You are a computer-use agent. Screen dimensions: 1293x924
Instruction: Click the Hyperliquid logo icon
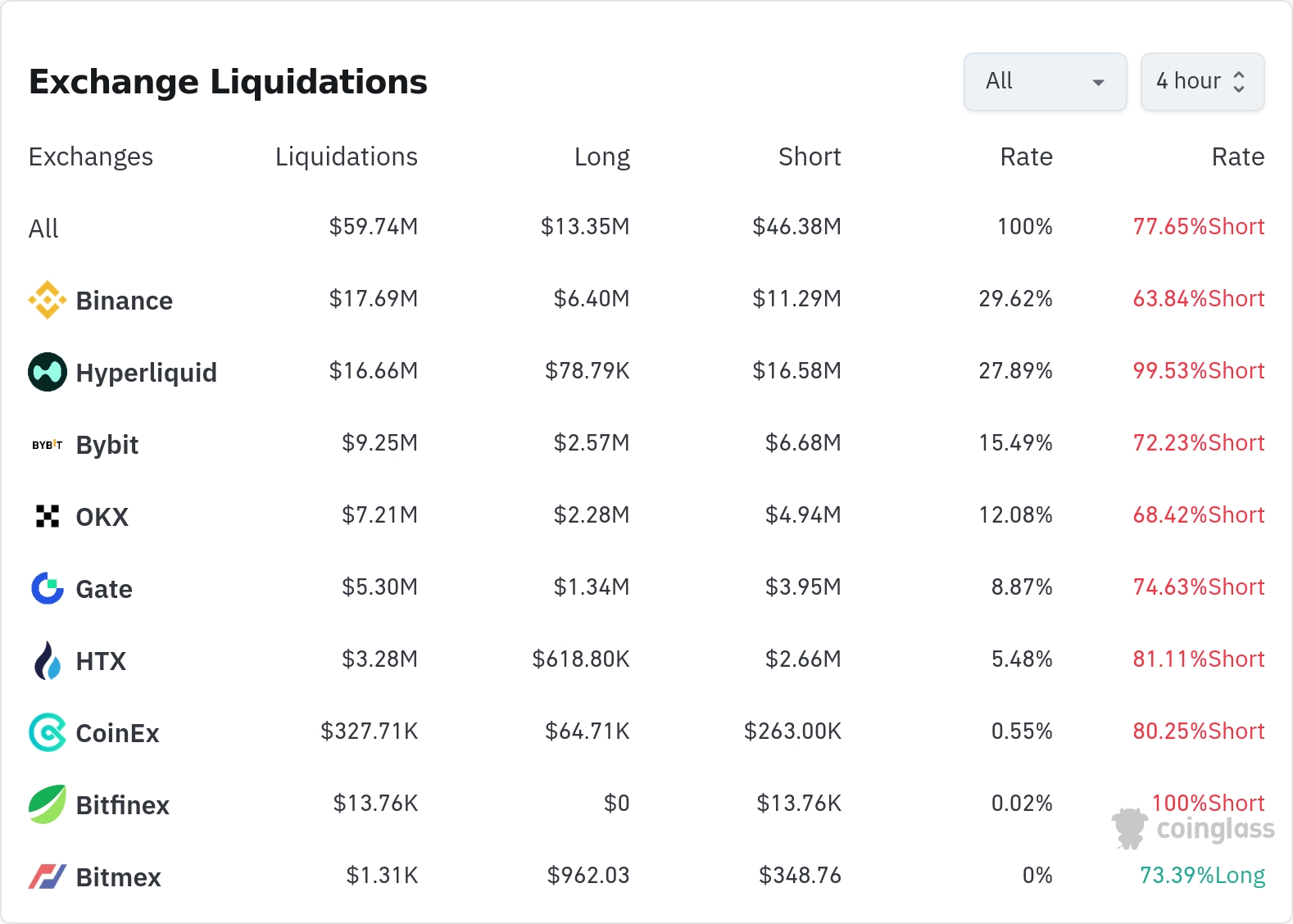tap(48, 372)
